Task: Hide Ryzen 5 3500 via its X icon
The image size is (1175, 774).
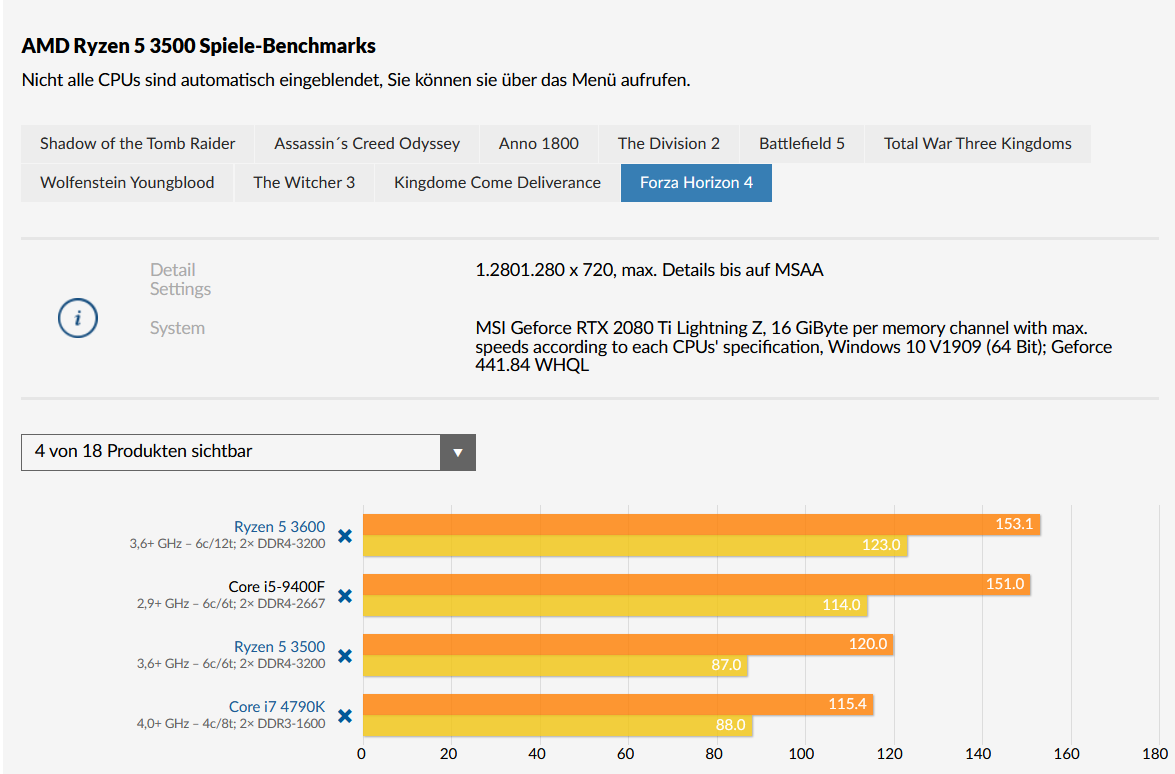Action: (345, 656)
